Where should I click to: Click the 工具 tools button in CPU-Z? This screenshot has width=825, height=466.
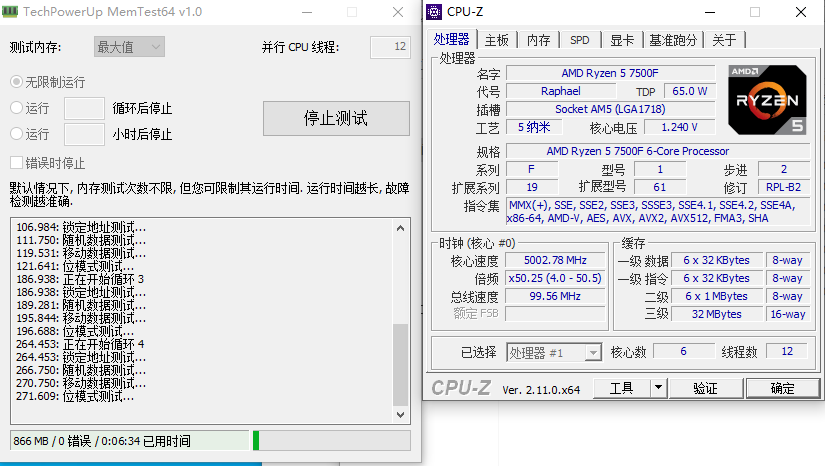(621, 388)
